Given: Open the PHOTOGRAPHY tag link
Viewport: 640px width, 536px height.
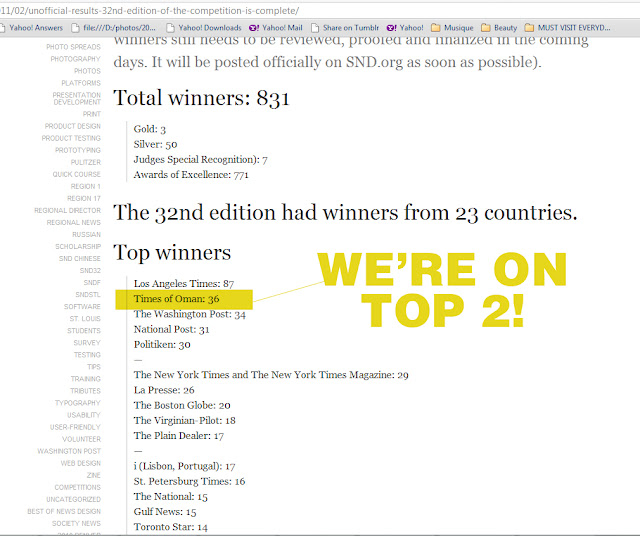Looking at the screenshot, I should (x=76, y=59).
